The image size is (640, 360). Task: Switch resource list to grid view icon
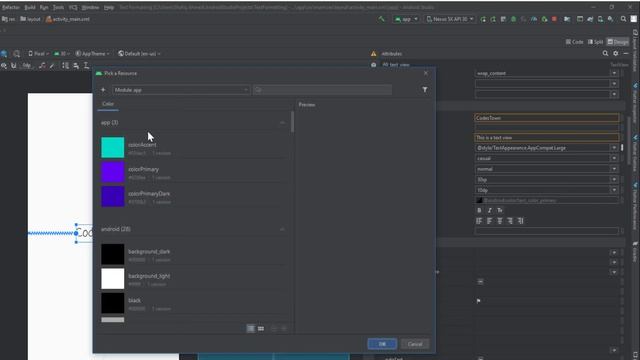(261, 329)
